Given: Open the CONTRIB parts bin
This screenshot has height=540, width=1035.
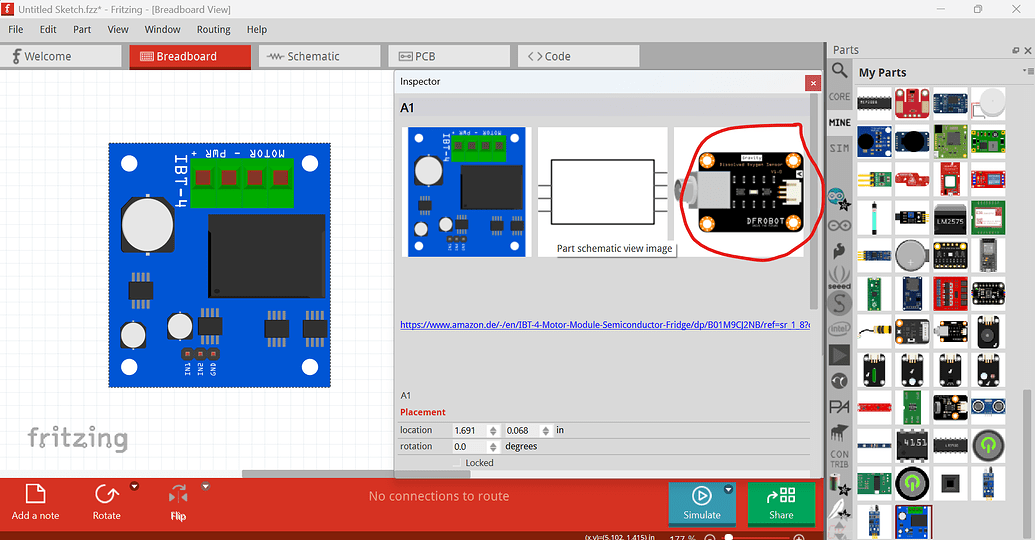Looking at the screenshot, I should coord(839,459).
